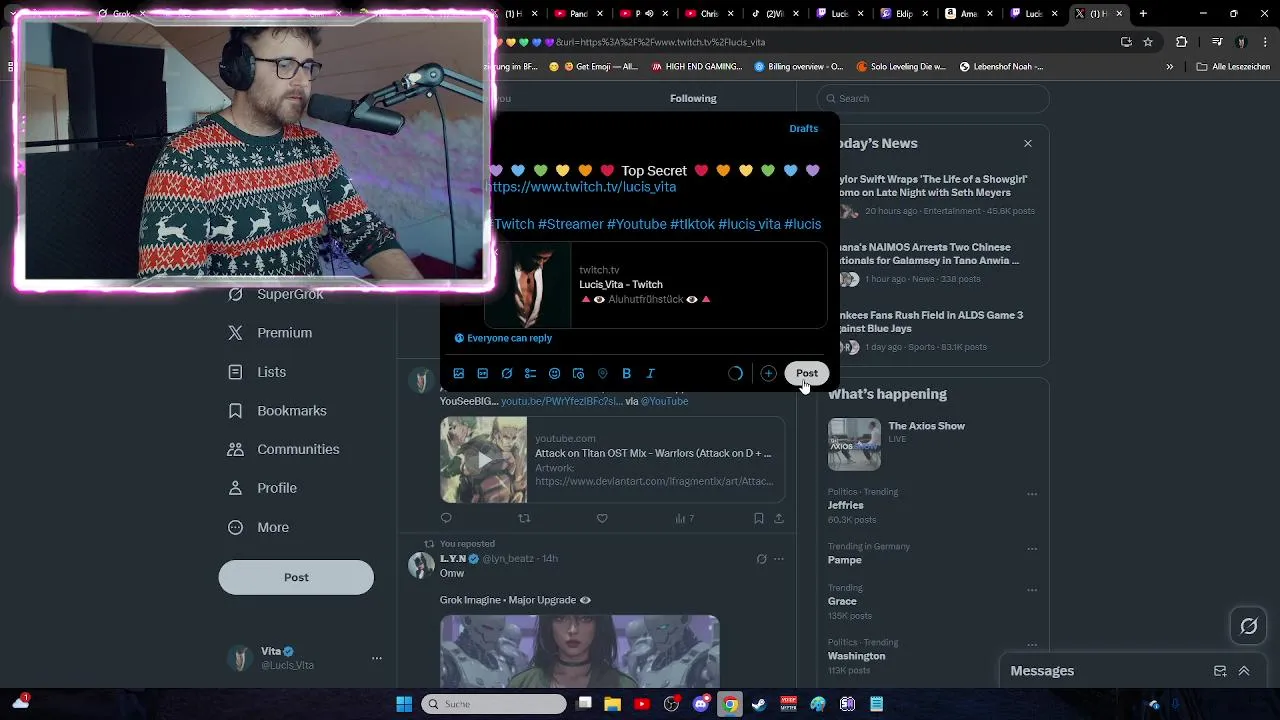Open more options on L.Y.N post

779,559
